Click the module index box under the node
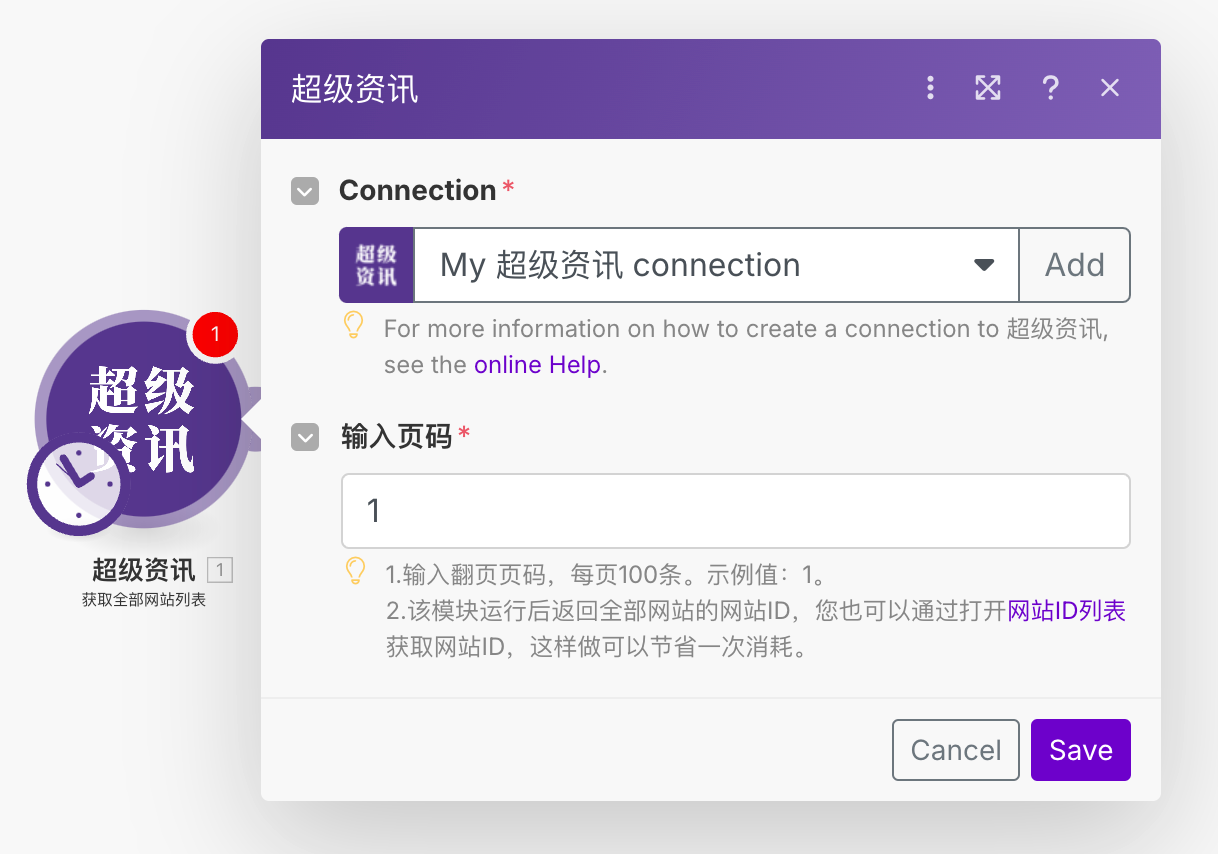The height and width of the screenshot is (854, 1218). click(220, 571)
